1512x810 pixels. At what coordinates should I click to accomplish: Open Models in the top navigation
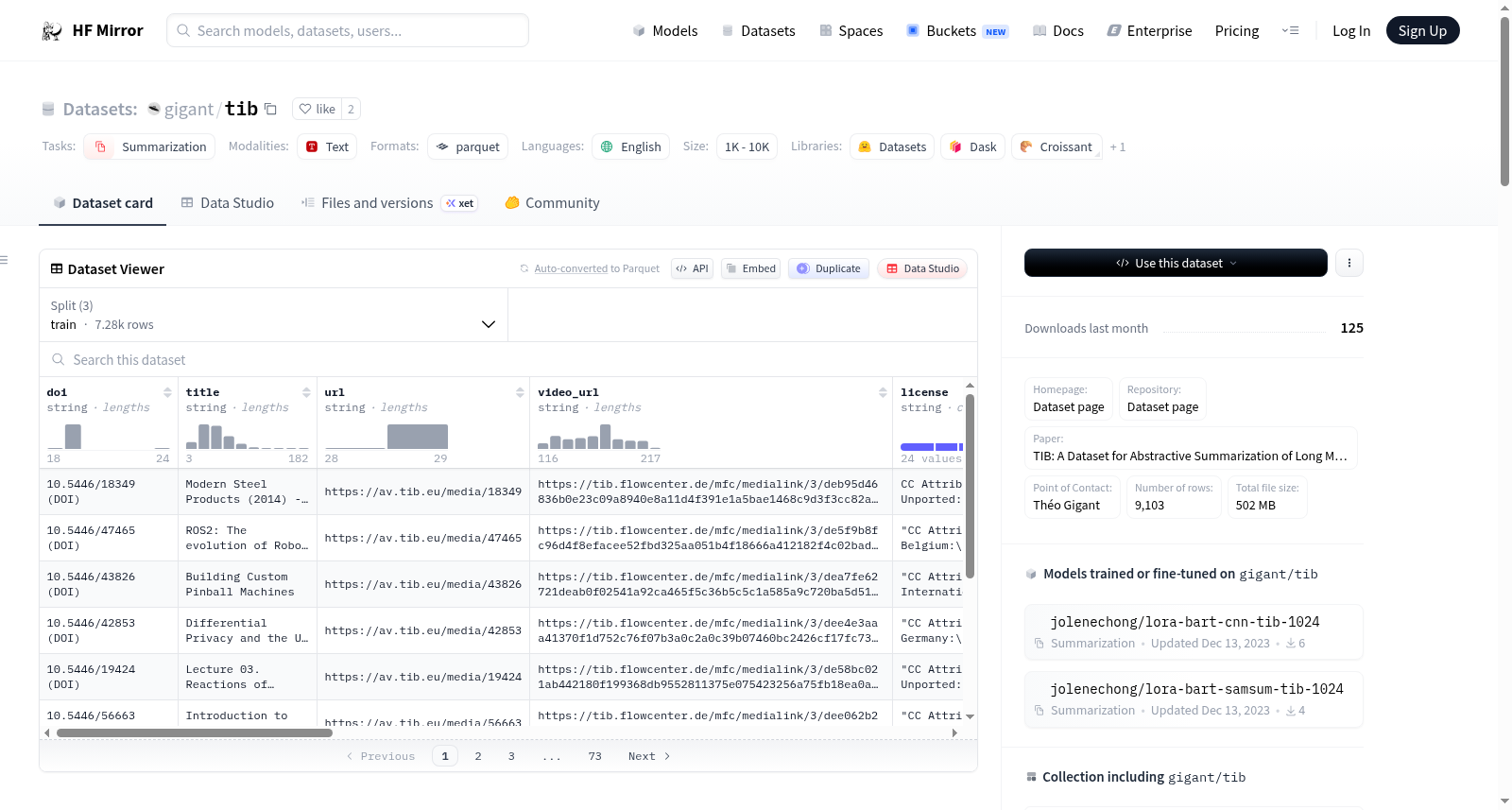click(665, 31)
